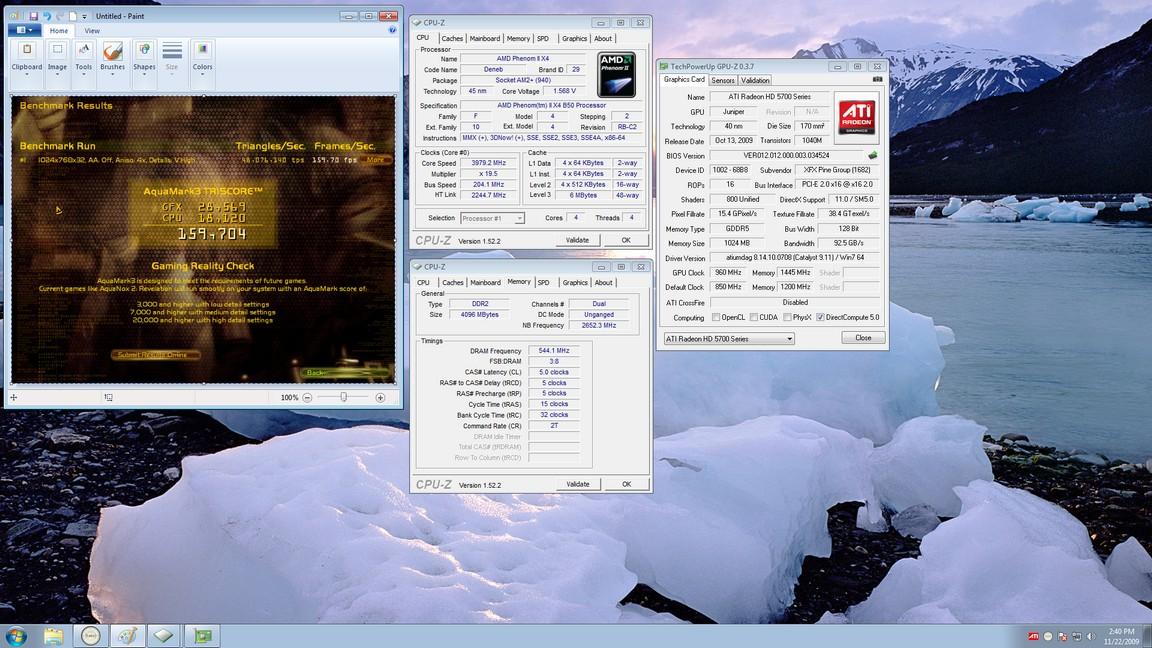Open the About tab in lower CPU-Z window
Screen dimensions: 1152x648
coord(604,283)
